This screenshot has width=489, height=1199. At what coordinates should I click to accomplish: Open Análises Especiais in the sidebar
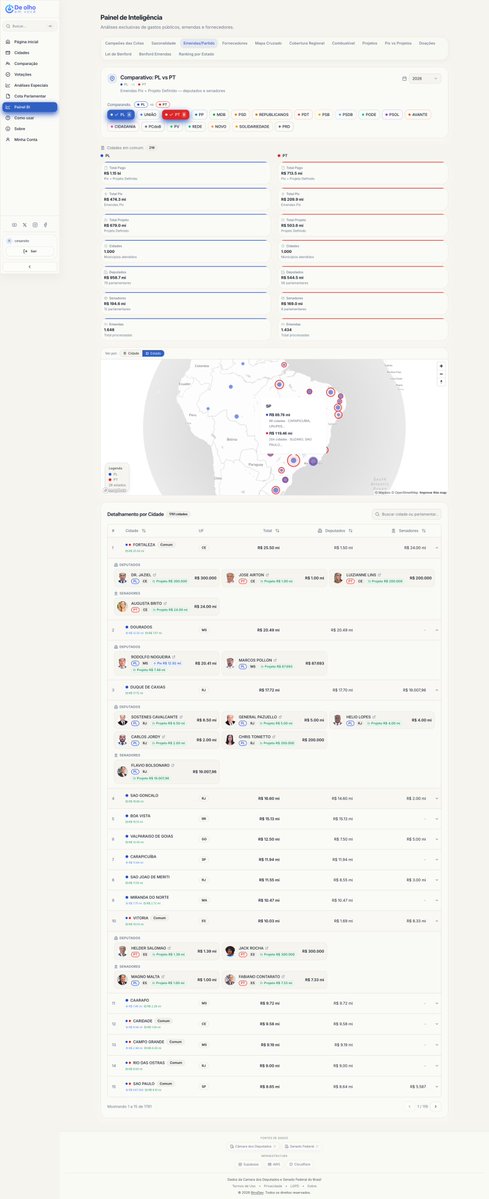29,85
